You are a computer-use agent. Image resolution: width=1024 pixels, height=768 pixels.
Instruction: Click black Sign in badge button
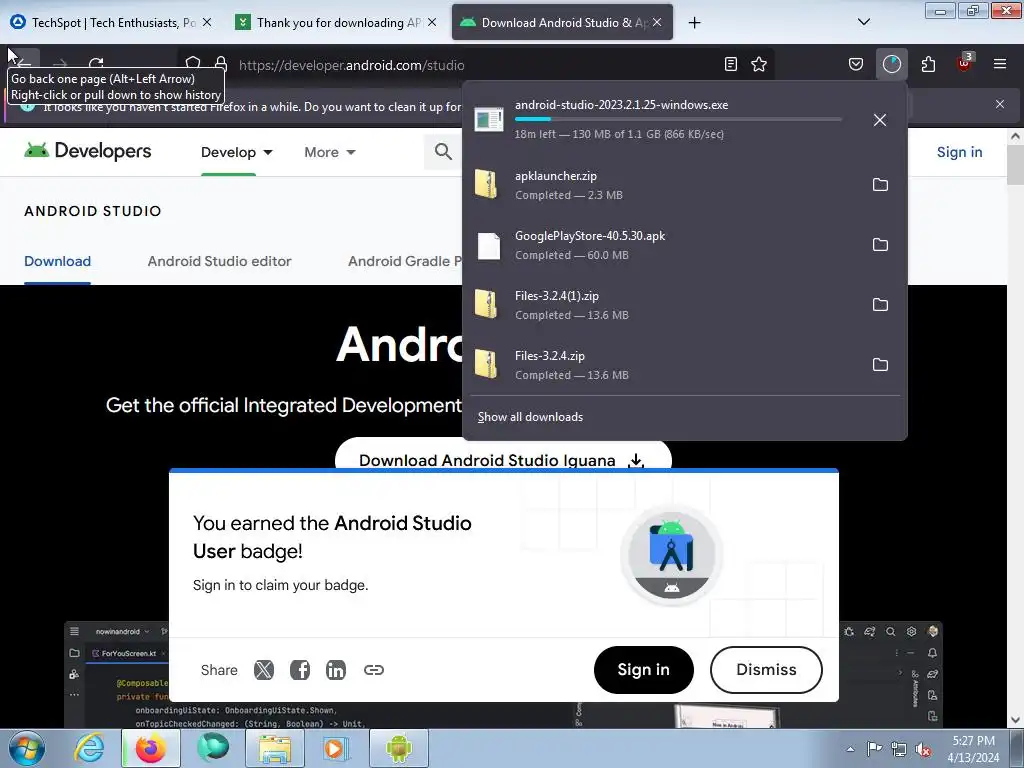tap(643, 670)
